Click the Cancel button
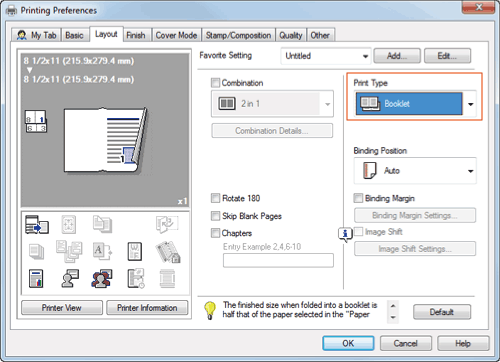 tap(406, 343)
